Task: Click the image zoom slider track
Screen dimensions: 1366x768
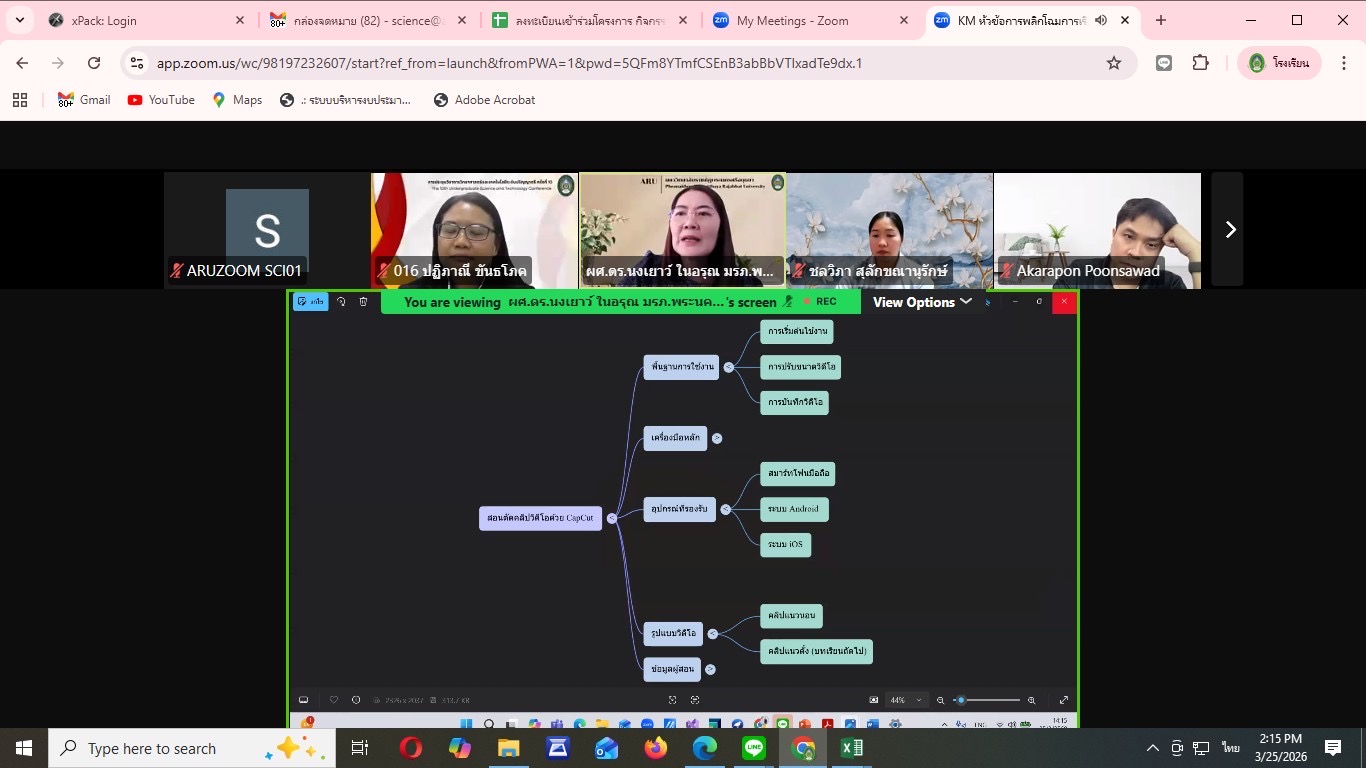Action: tap(988, 700)
